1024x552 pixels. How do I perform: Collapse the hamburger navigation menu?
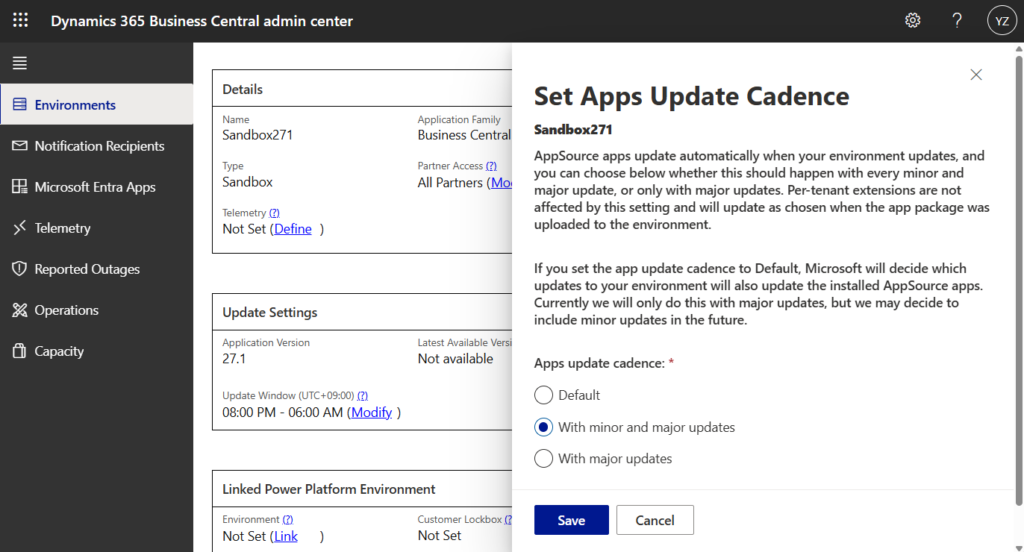coord(20,63)
